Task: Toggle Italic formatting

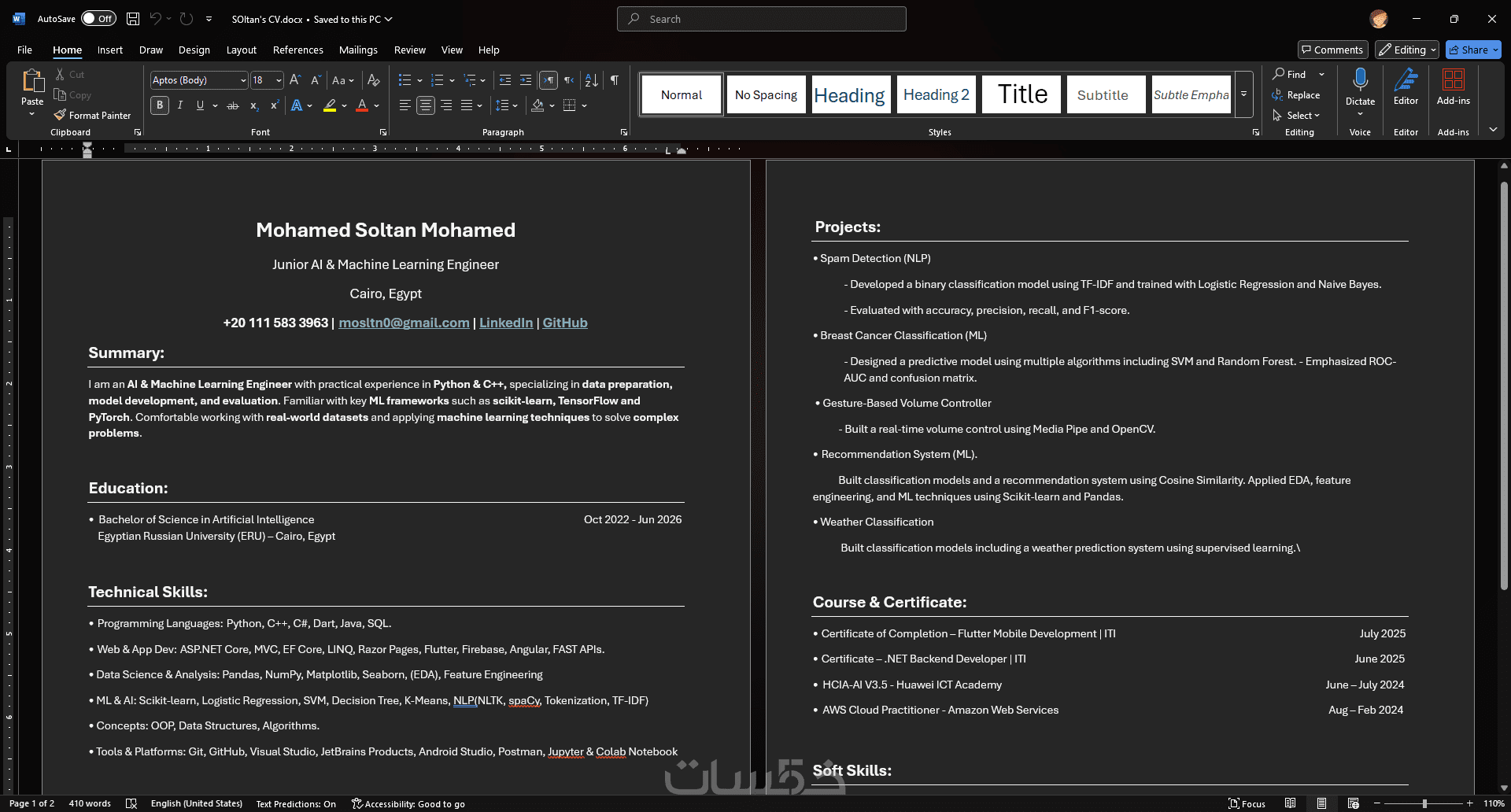Action: coord(180,105)
